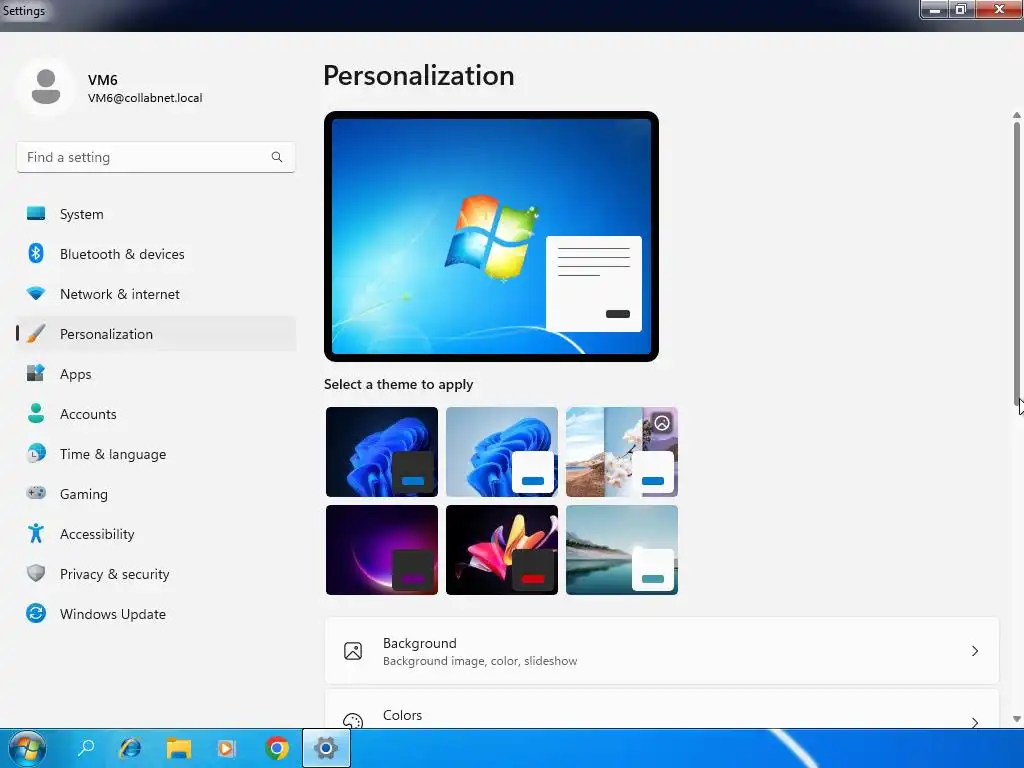Screen dimensions: 1024x768
Task: Expand the Background settings chevron
Action: (974, 651)
